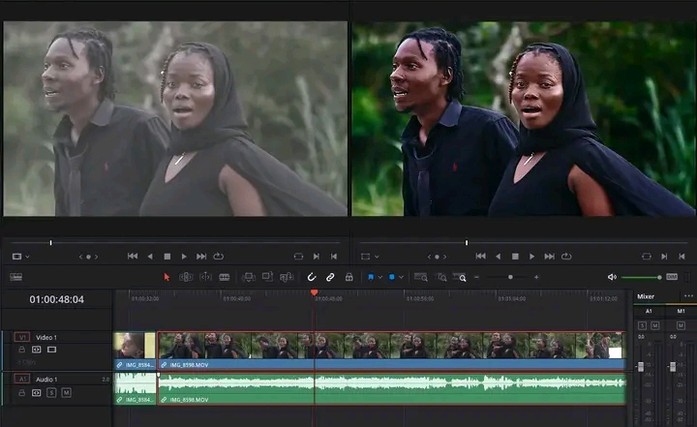The image size is (697, 427).
Task: Open the blue marker color dropdown
Action: pyautogui.click(x=401, y=277)
